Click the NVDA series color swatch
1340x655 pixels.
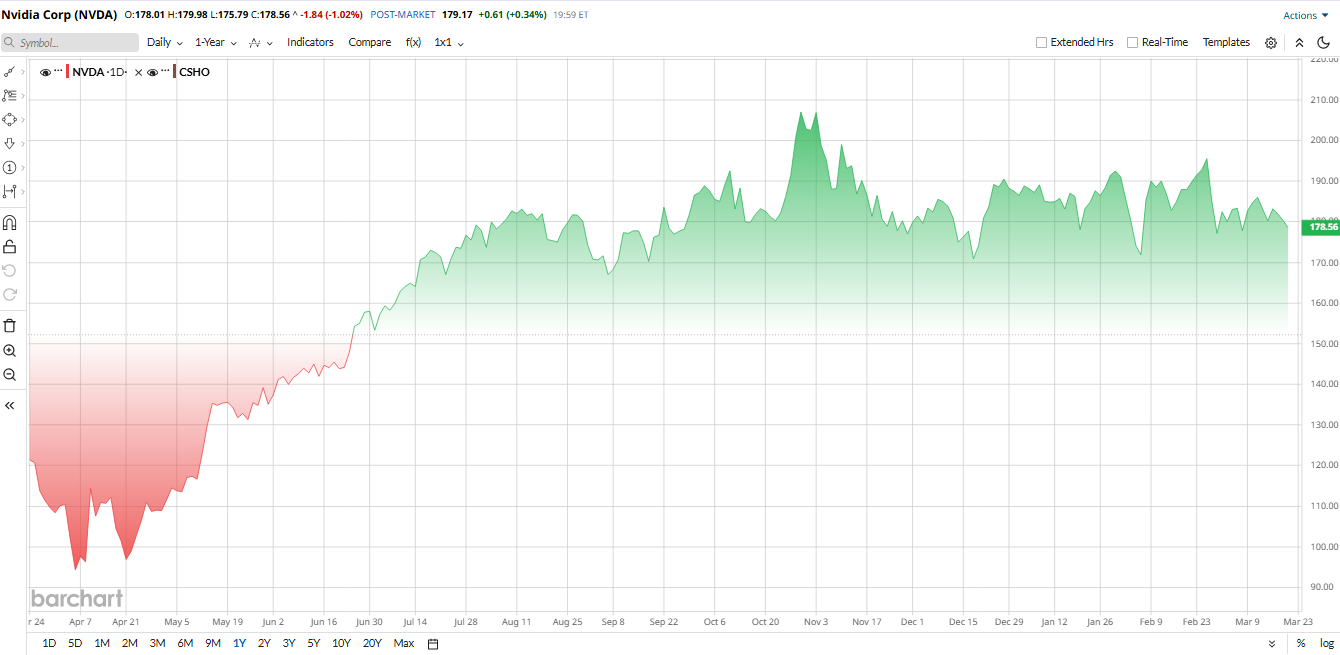(68, 72)
